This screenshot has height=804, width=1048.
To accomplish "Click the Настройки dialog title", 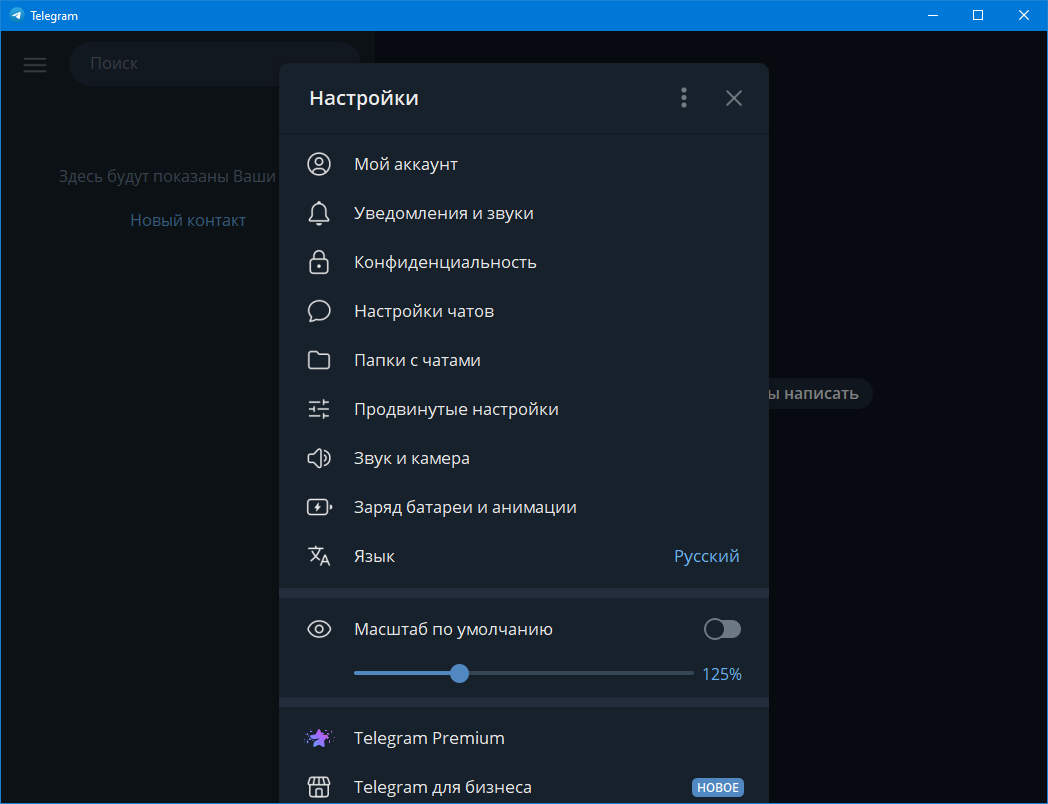I will [364, 98].
